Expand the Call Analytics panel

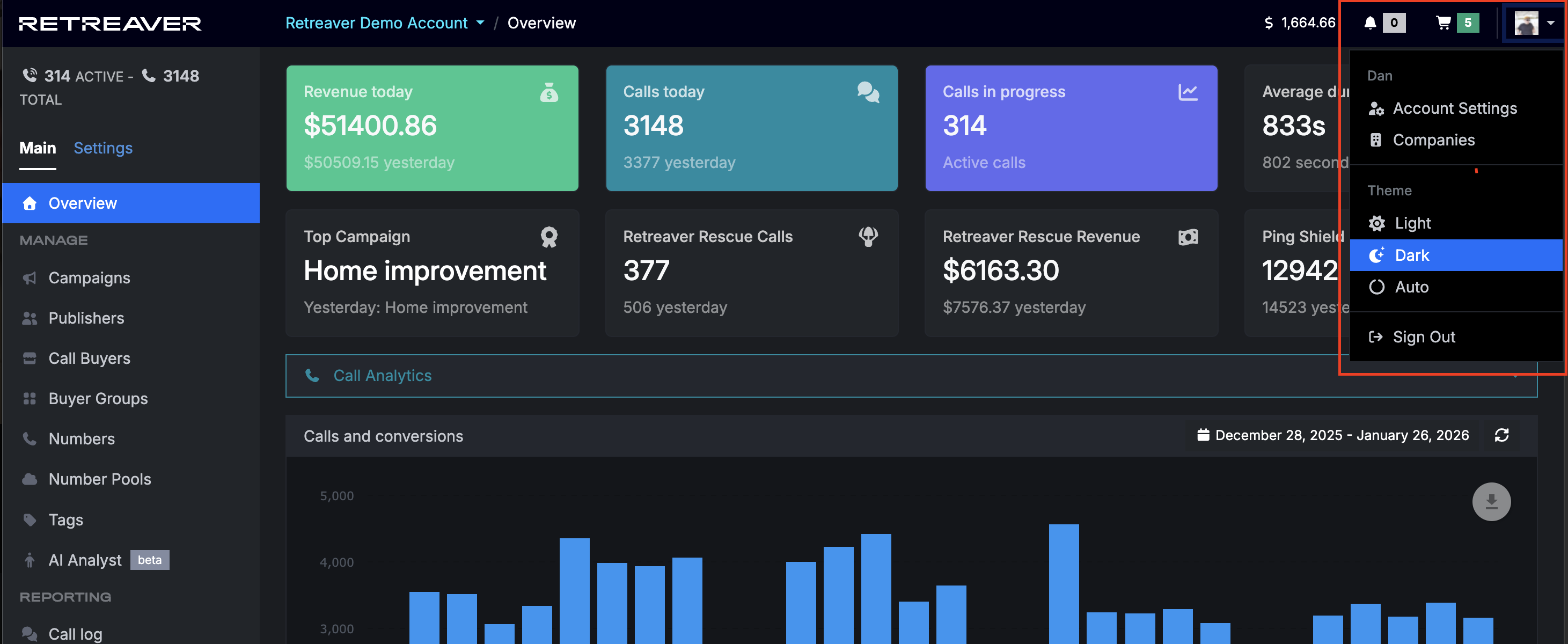tap(911, 376)
